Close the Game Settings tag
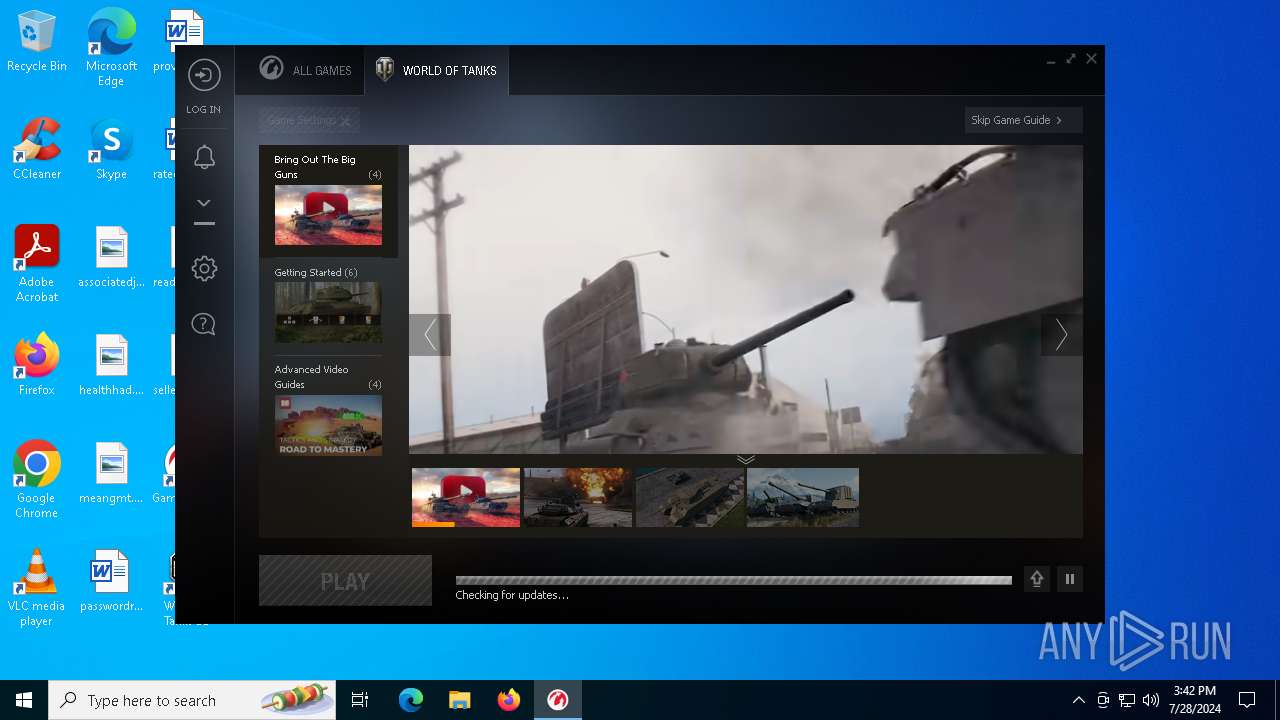The width and height of the screenshot is (1280, 720). click(345, 121)
